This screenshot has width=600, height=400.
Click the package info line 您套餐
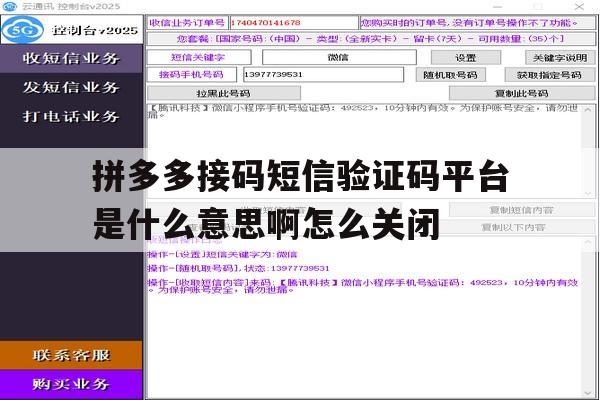point(371,39)
